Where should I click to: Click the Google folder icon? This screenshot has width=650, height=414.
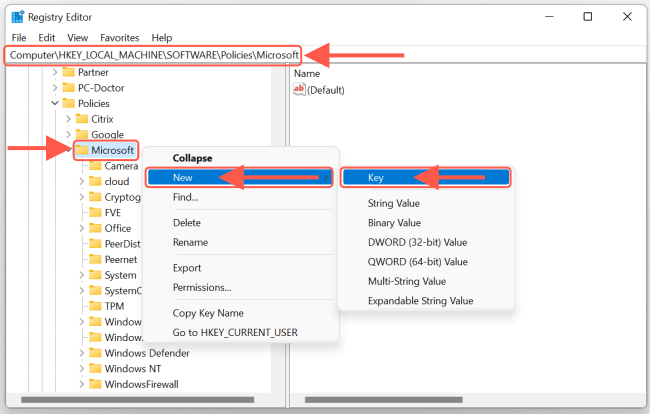(x=82, y=134)
